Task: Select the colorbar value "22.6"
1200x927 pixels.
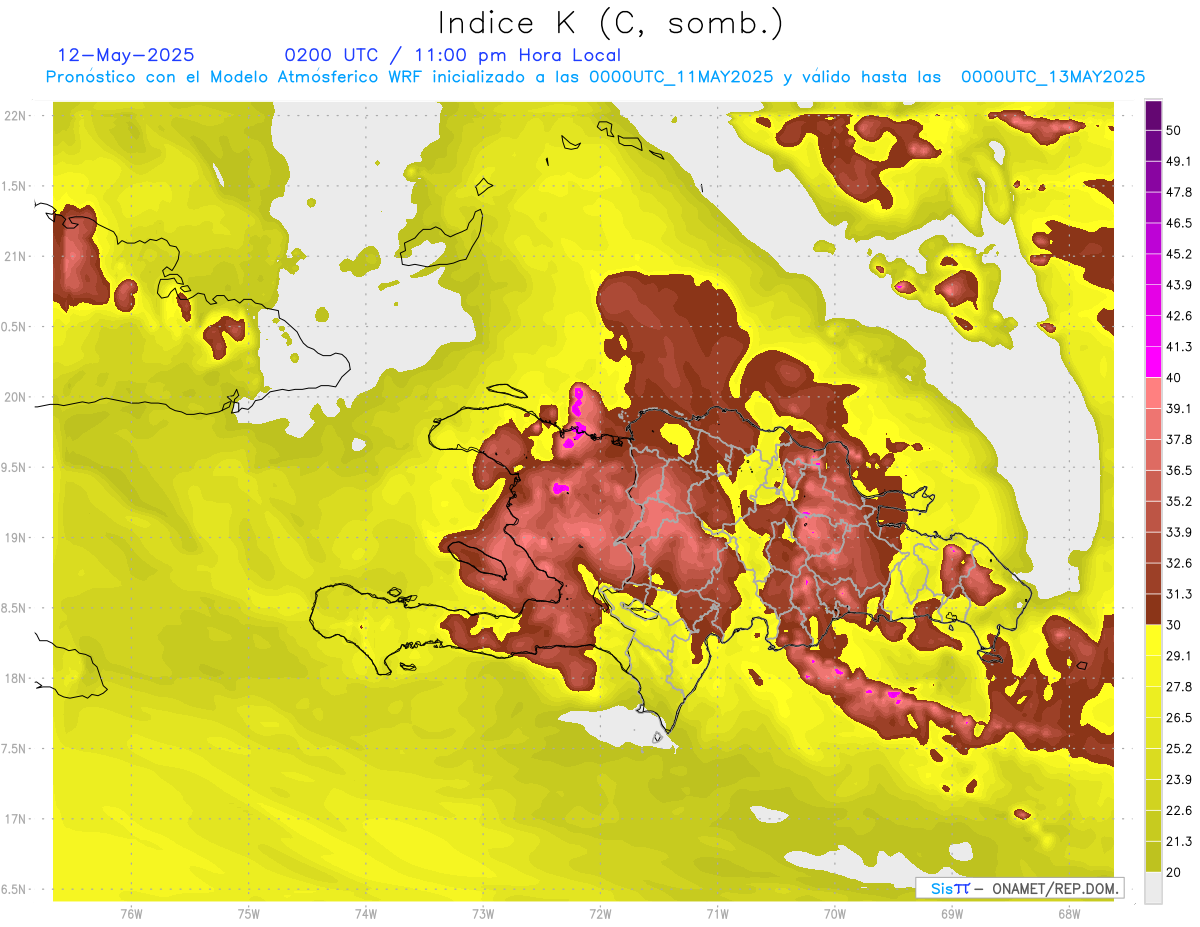Action: point(1179,811)
